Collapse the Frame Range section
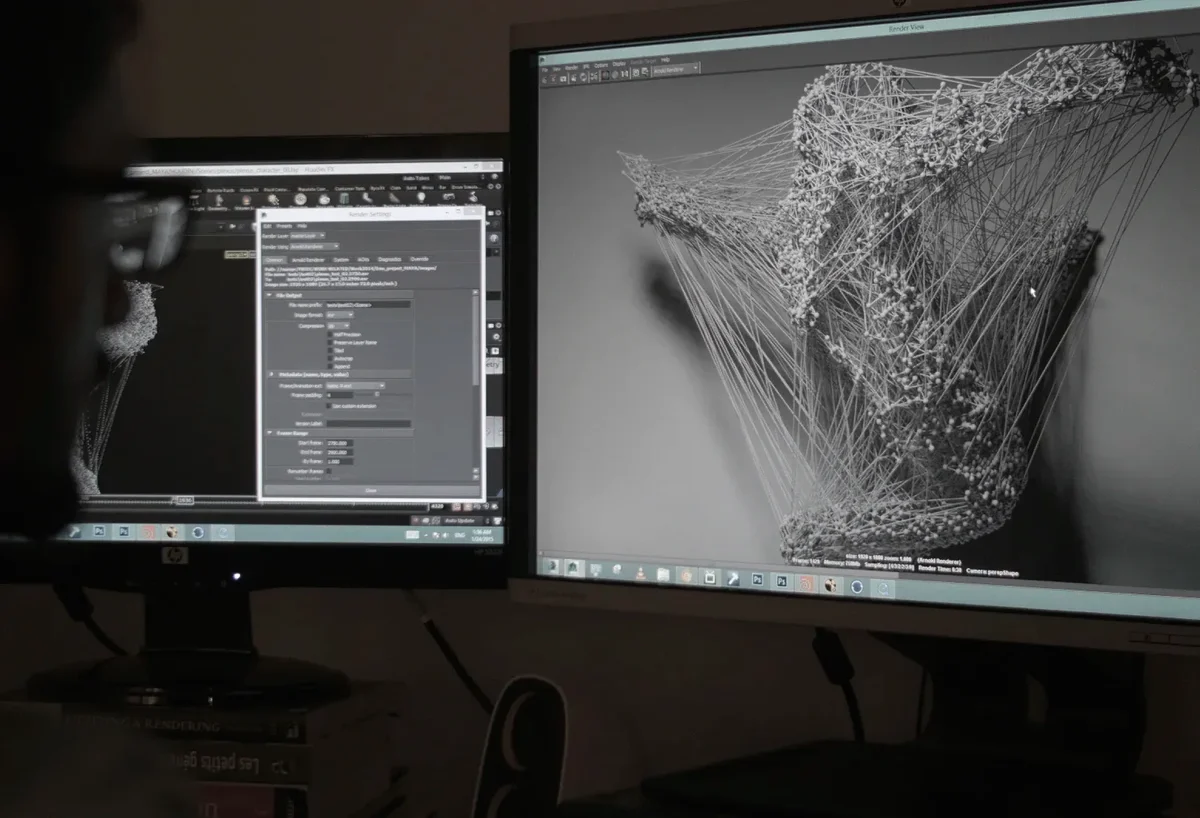The height and width of the screenshot is (818, 1200). coord(269,433)
